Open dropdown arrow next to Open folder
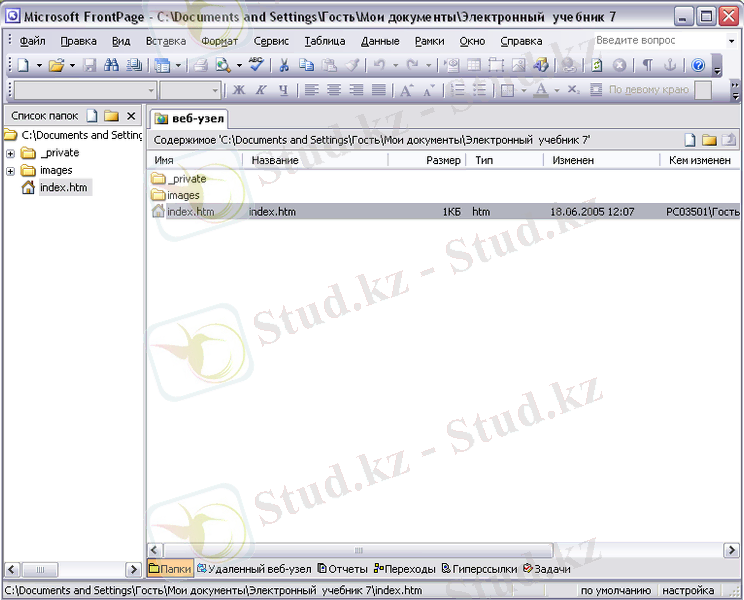The width and height of the screenshot is (744, 600). (x=72, y=65)
